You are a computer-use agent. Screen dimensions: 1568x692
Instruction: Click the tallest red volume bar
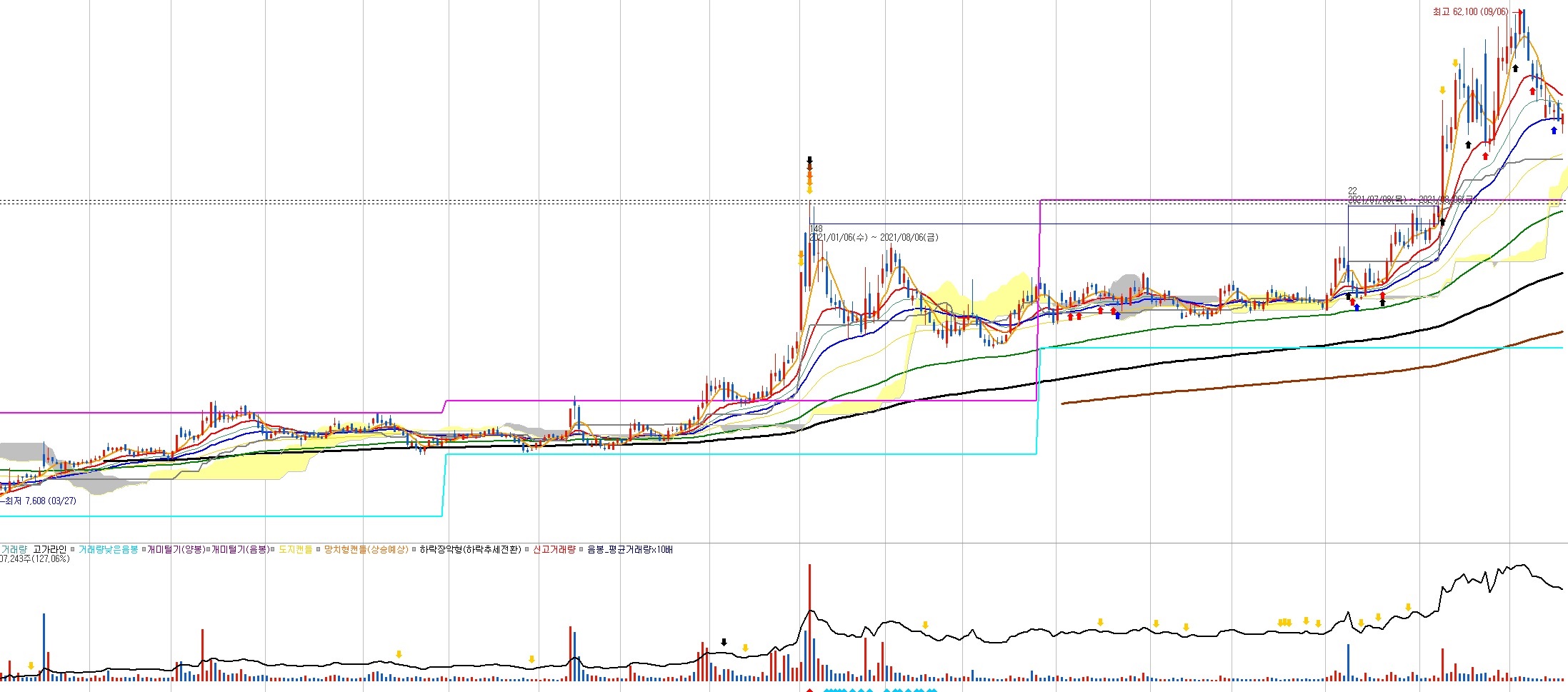[809, 621]
